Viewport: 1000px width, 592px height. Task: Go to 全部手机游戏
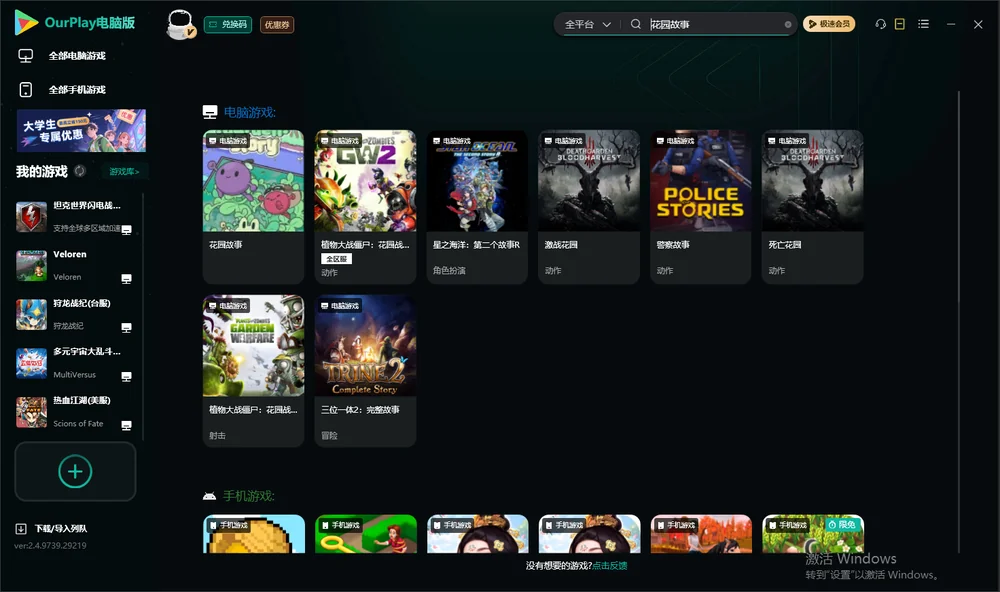click(62, 89)
